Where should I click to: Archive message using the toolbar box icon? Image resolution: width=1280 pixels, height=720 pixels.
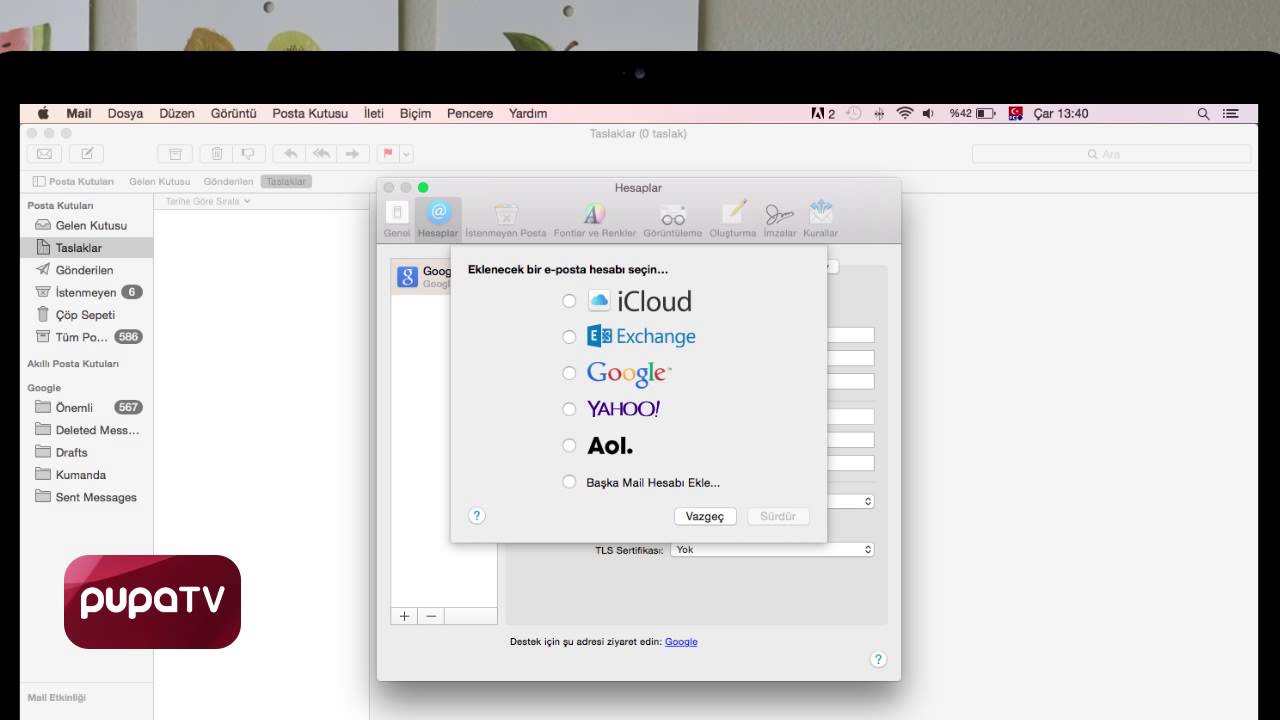tap(175, 154)
